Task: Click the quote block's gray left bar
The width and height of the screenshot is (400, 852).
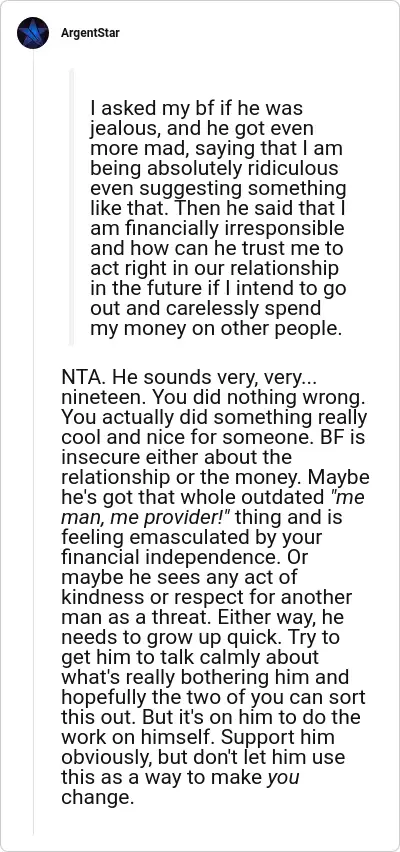Action: (x=71, y=207)
